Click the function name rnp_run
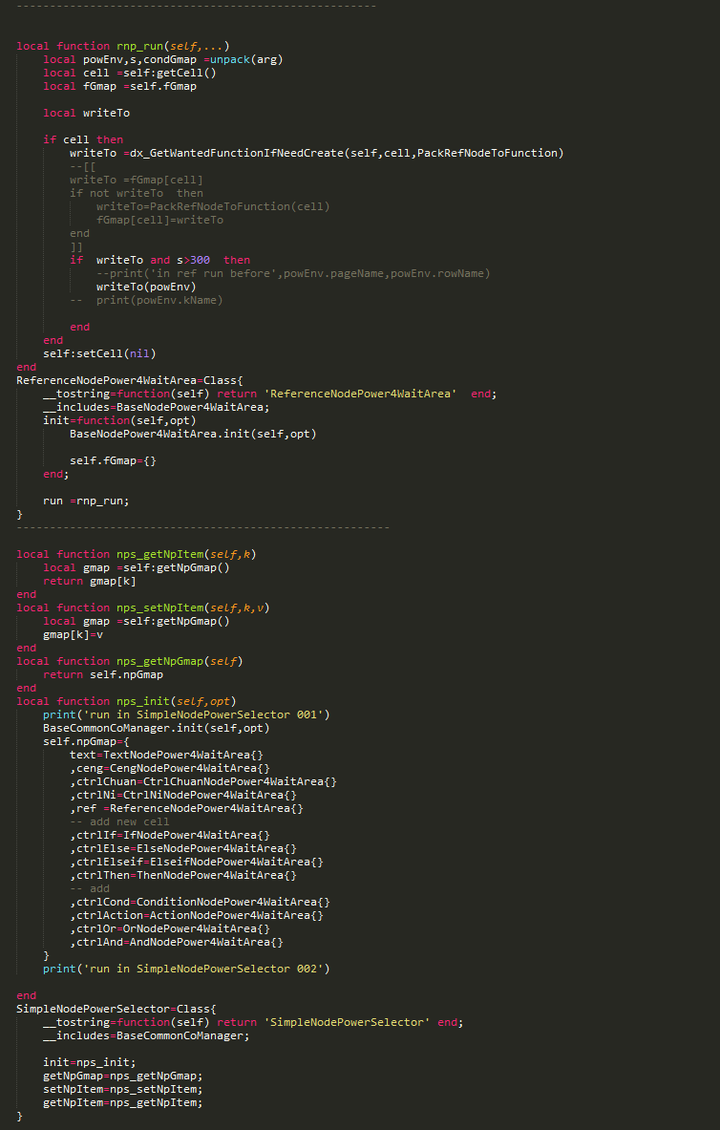The height and width of the screenshot is (1130, 720). 140,46
